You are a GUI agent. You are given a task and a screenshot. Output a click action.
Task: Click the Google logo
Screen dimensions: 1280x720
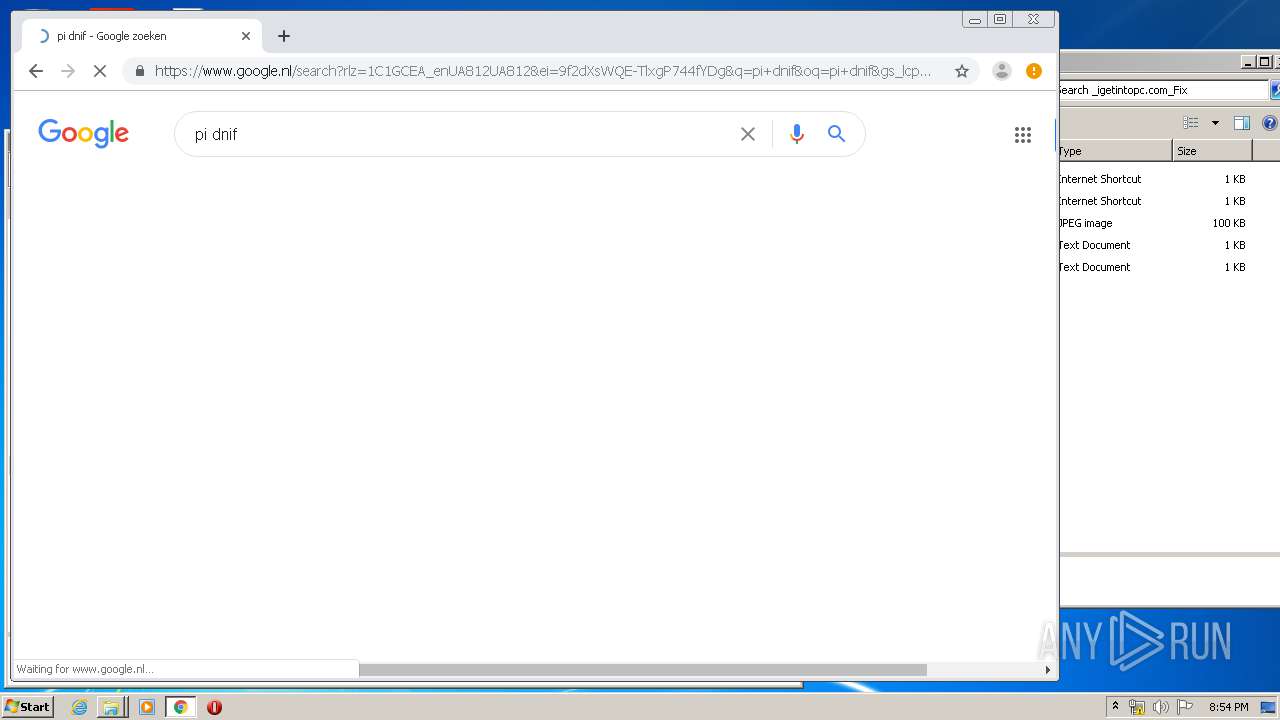click(x=84, y=133)
